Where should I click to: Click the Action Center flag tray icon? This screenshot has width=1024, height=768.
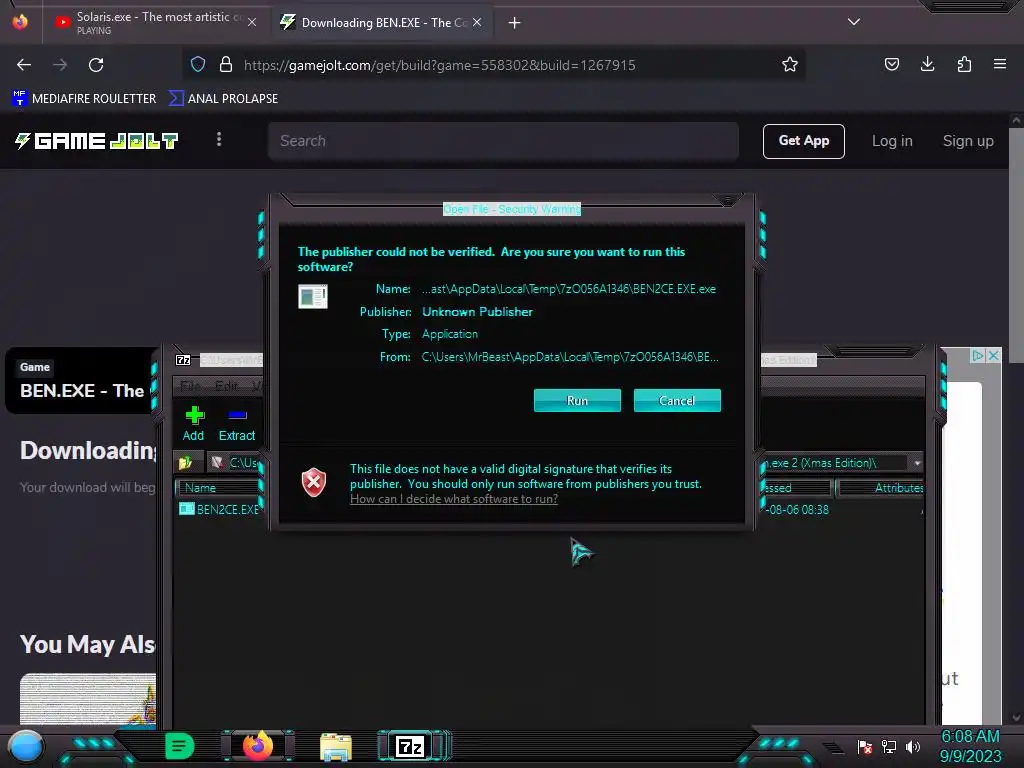pos(865,746)
